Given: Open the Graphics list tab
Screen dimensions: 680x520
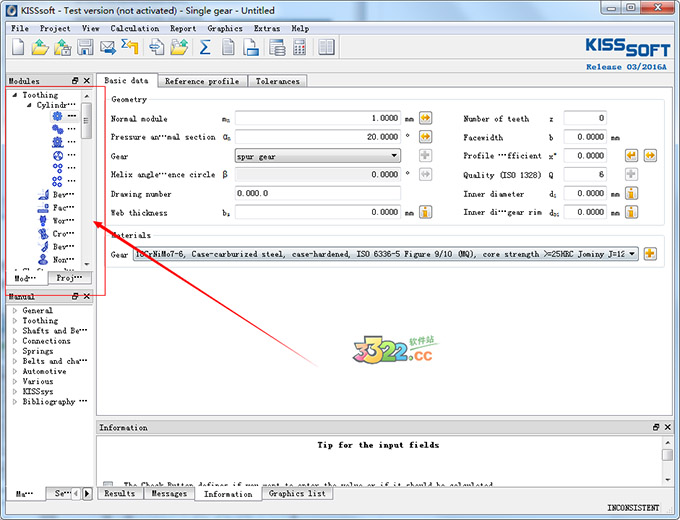Looking at the screenshot, I should (297, 494).
